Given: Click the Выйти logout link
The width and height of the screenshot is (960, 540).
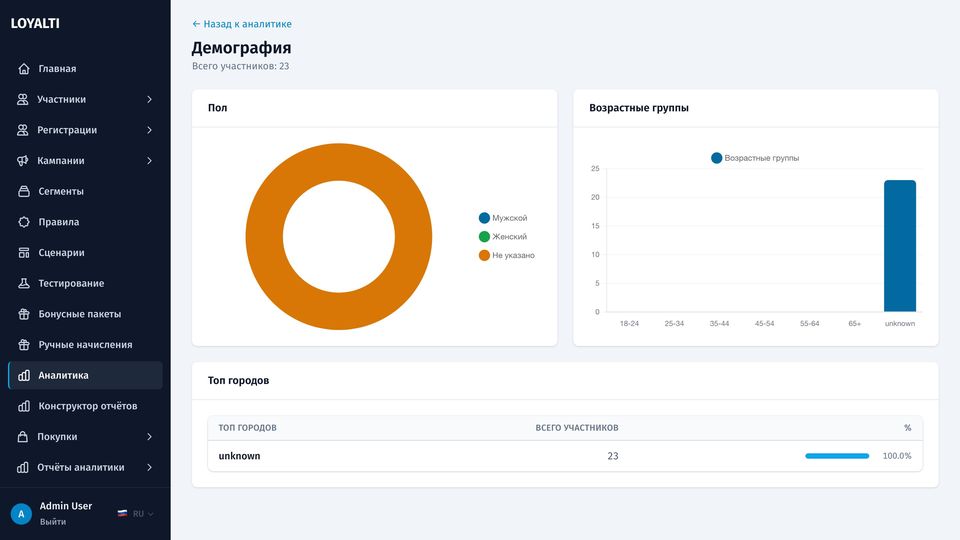Looking at the screenshot, I should click(x=53, y=522).
